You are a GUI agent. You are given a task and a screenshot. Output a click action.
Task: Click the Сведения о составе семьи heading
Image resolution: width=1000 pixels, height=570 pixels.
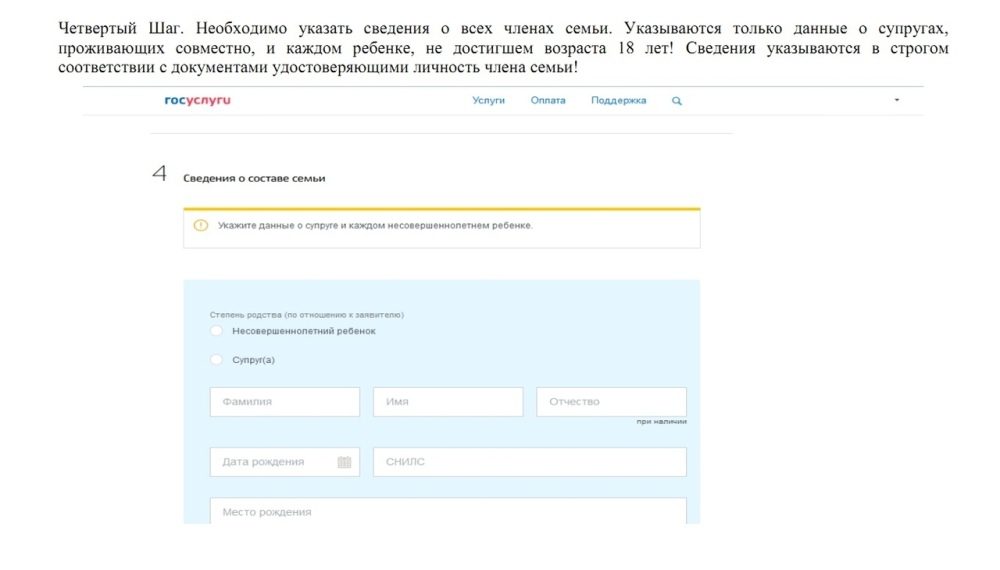click(254, 178)
